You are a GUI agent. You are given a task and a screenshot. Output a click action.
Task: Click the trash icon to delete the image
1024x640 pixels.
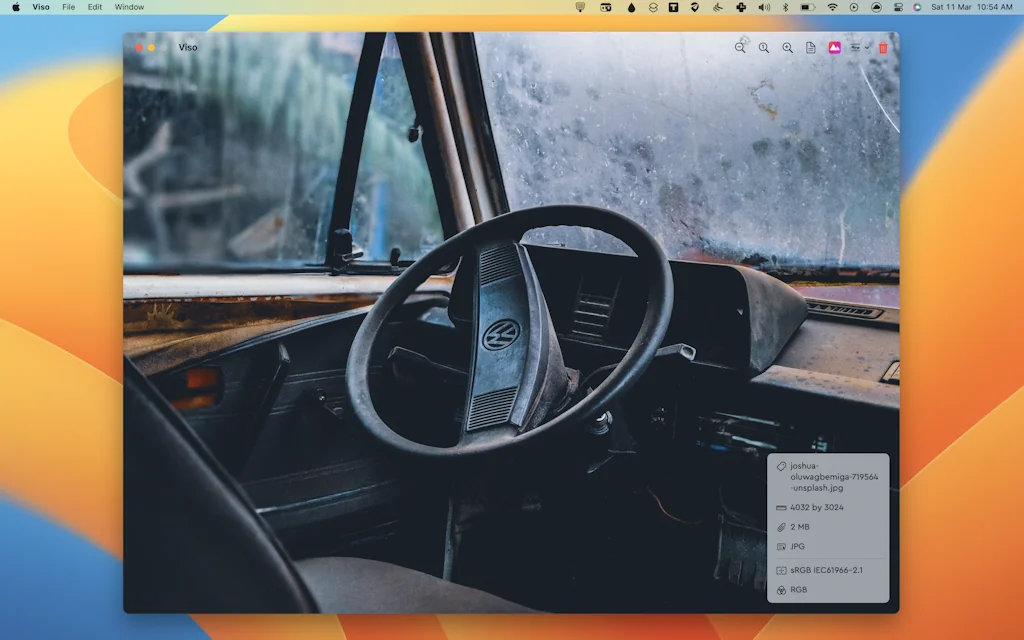coord(884,47)
